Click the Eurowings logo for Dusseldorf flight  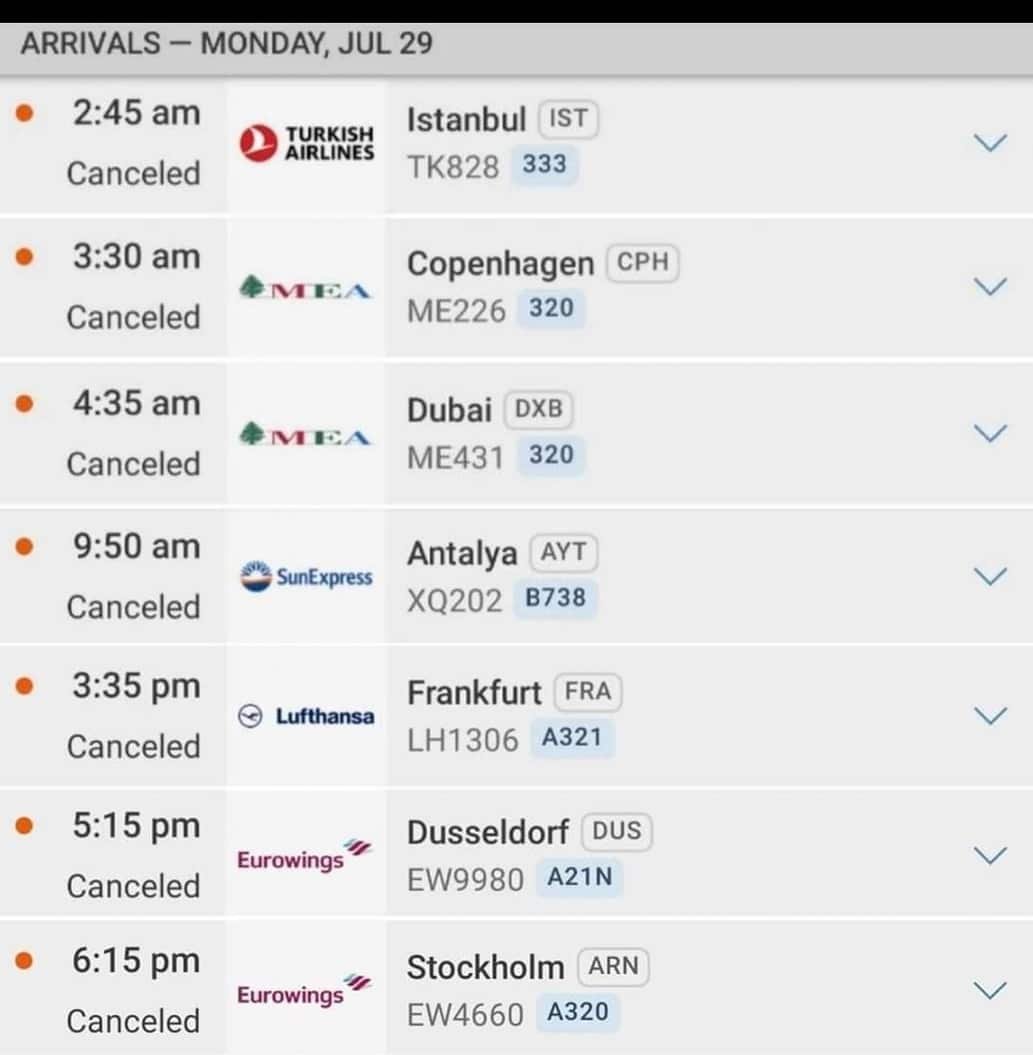coord(305,856)
